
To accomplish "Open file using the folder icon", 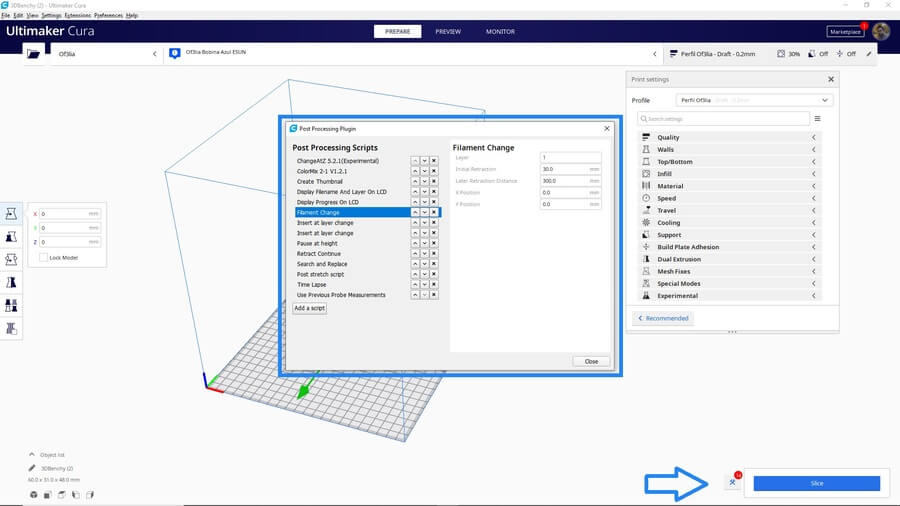I will tap(35, 53).
